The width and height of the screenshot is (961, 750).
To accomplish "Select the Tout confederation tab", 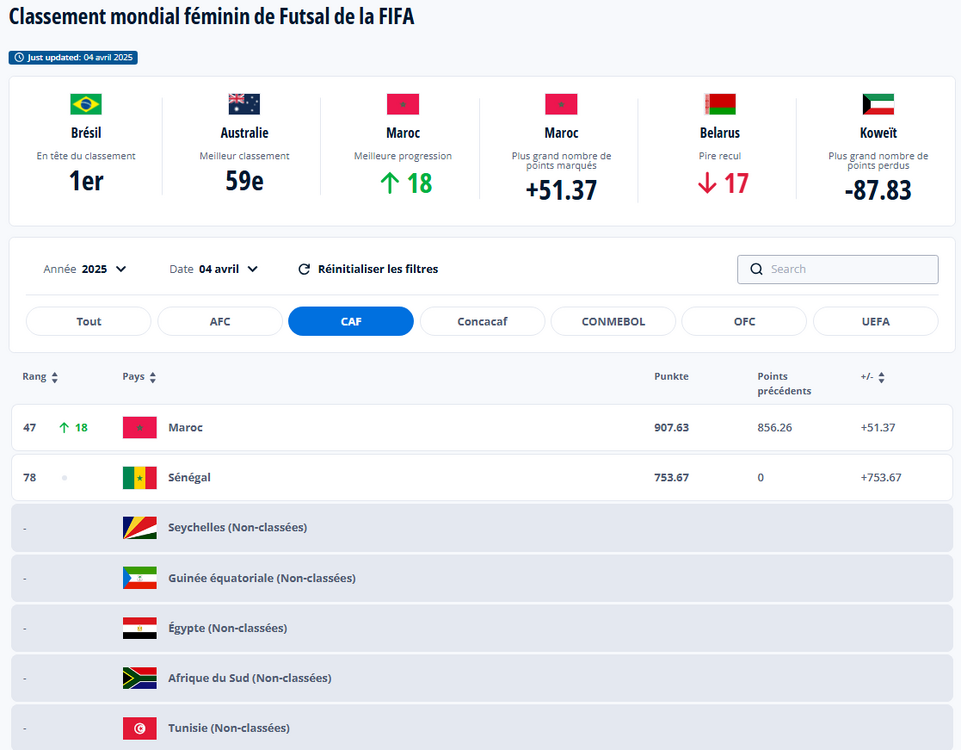I will point(89,321).
